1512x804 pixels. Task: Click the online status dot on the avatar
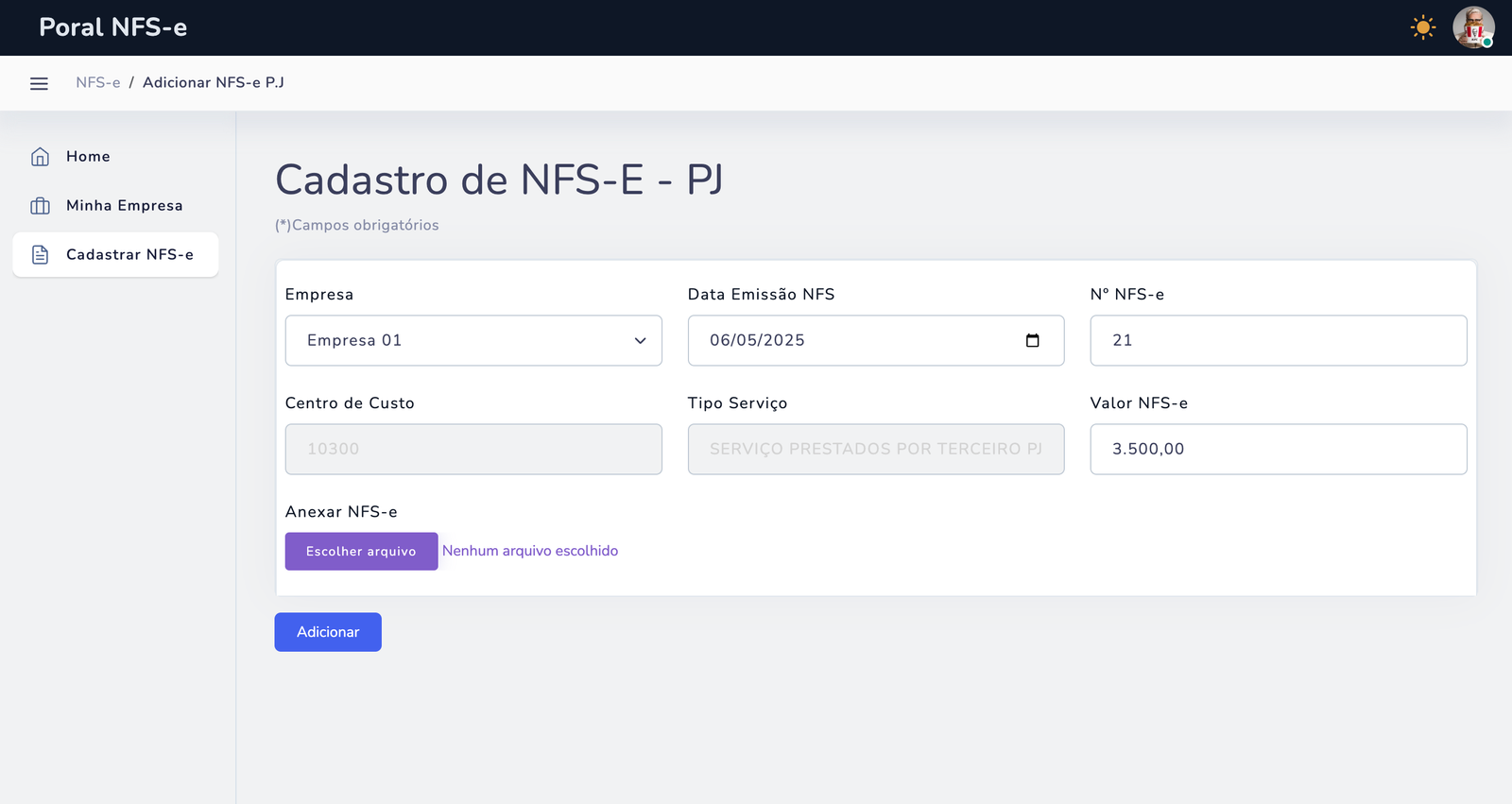[x=1487, y=42]
